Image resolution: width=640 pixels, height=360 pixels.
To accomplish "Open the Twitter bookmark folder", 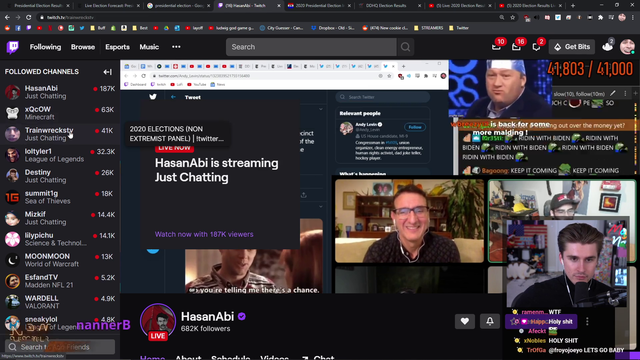I will [x=458, y=28].
